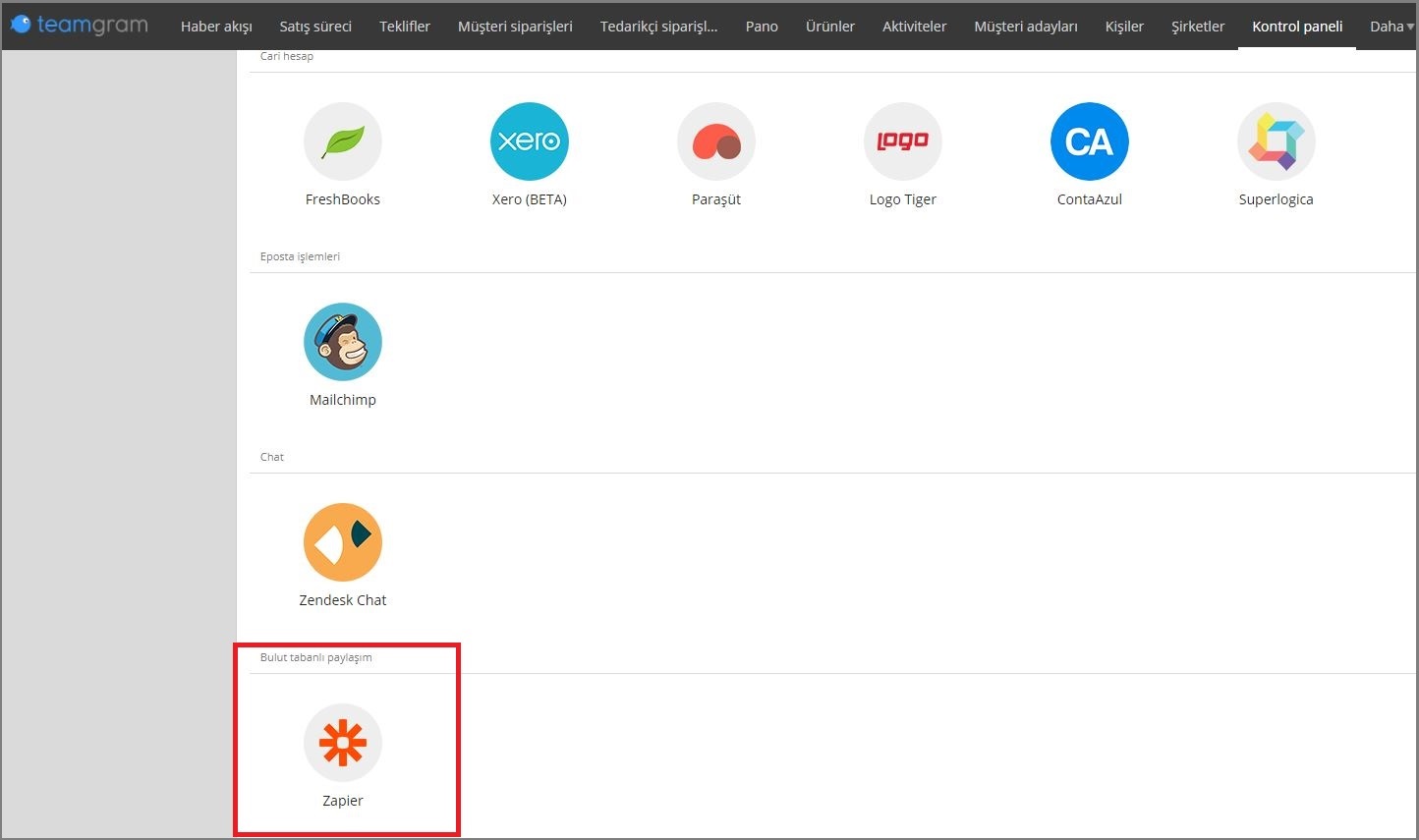The width and height of the screenshot is (1419, 840).
Task: Switch to the Pano tab
Action: click(x=762, y=27)
